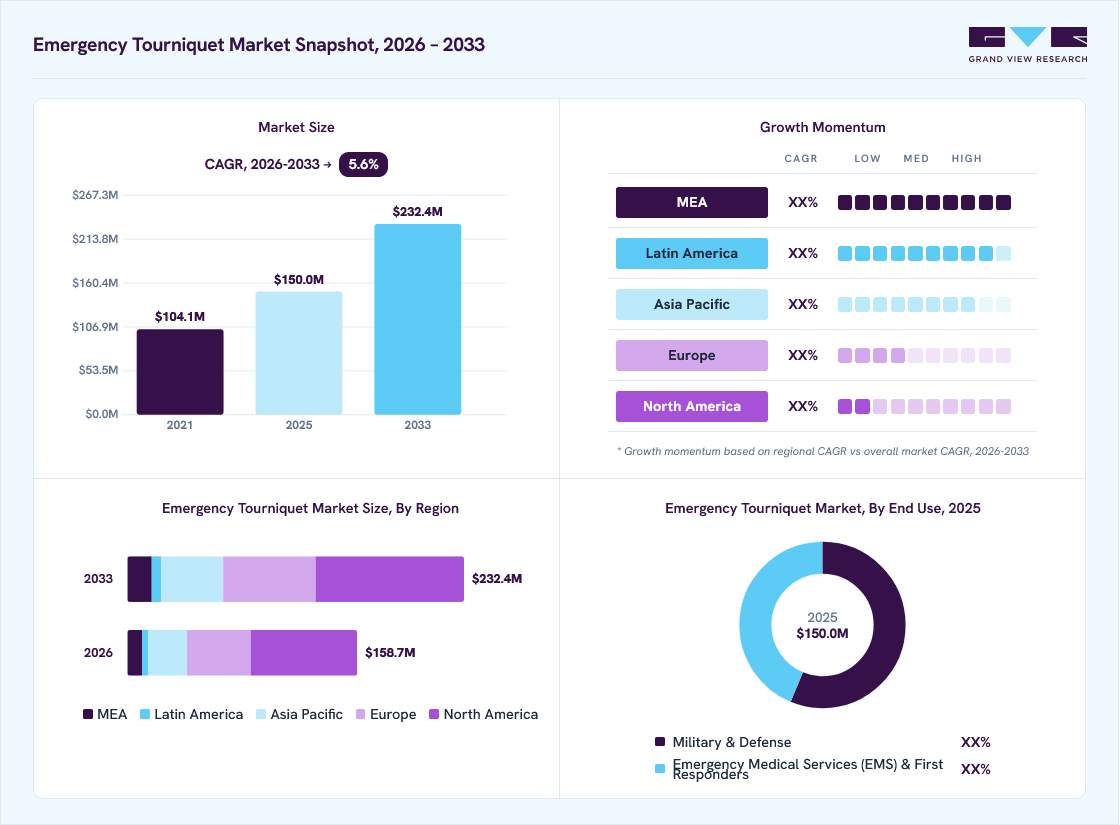This screenshot has height=825, width=1120.
Task: Click the XX% value in Europe row
Action: [803, 356]
